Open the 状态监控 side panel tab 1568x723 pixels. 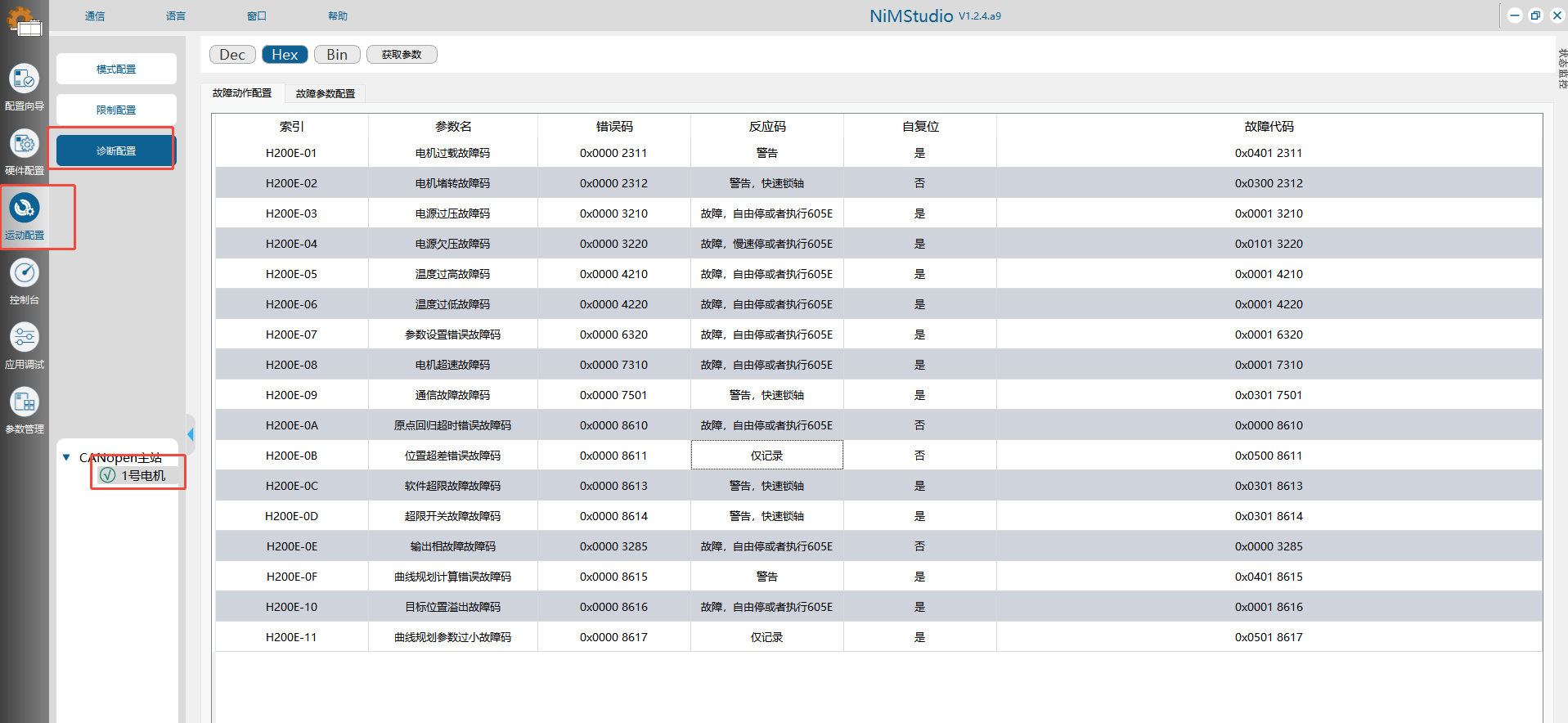tap(1561, 69)
